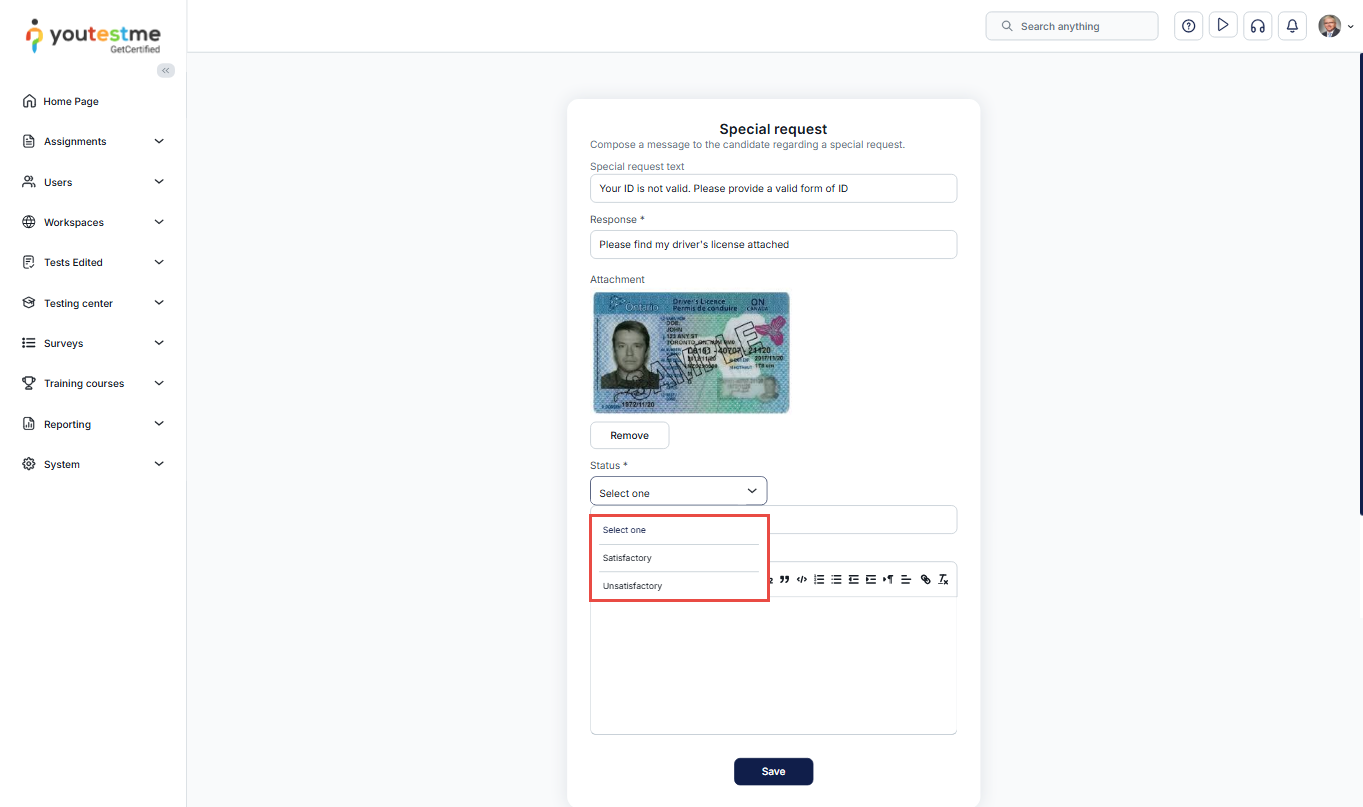Remove the attached driver's license
This screenshot has width=1363, height=807.
(x=629, y=435)
